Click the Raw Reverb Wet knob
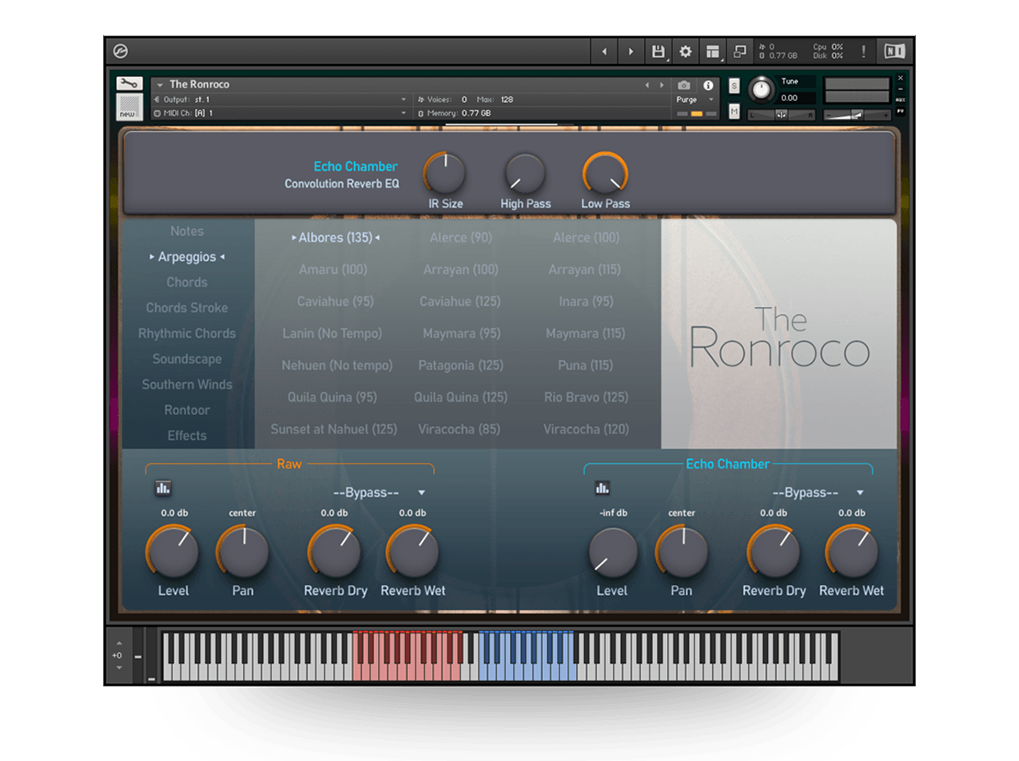 click(413, 552)
